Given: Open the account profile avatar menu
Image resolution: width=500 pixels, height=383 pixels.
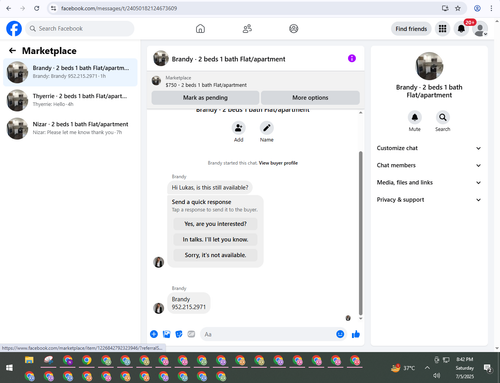Looking at the screenshot, I should pyautogui.click(x=480, y=29).
